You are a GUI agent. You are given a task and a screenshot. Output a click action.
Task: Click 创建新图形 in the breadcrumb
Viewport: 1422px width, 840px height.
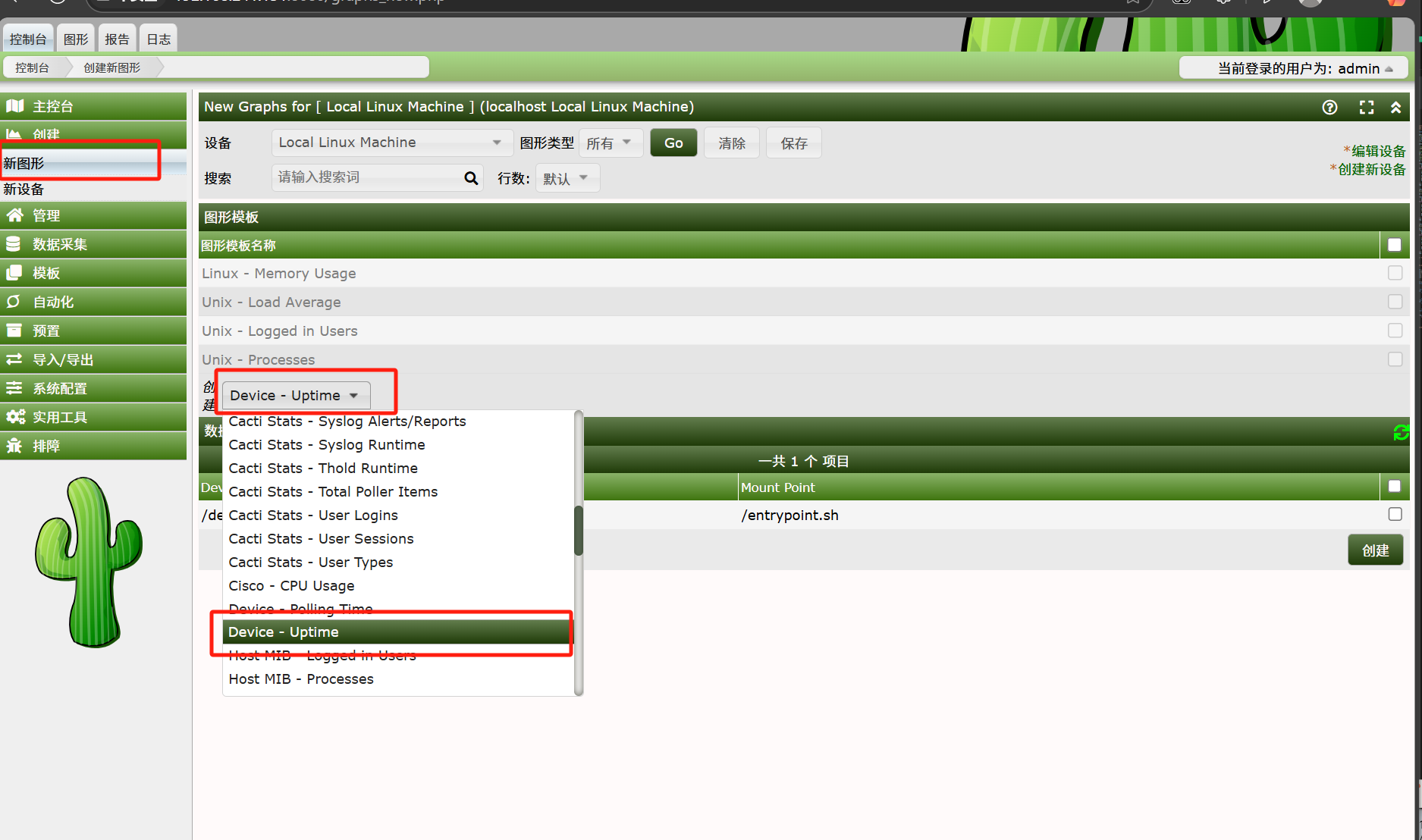point(111,68)
